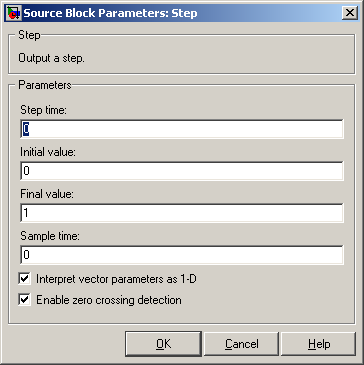Focus the Step time input field
The height and width of the screenshot is (365, 364).
[182, 129]
